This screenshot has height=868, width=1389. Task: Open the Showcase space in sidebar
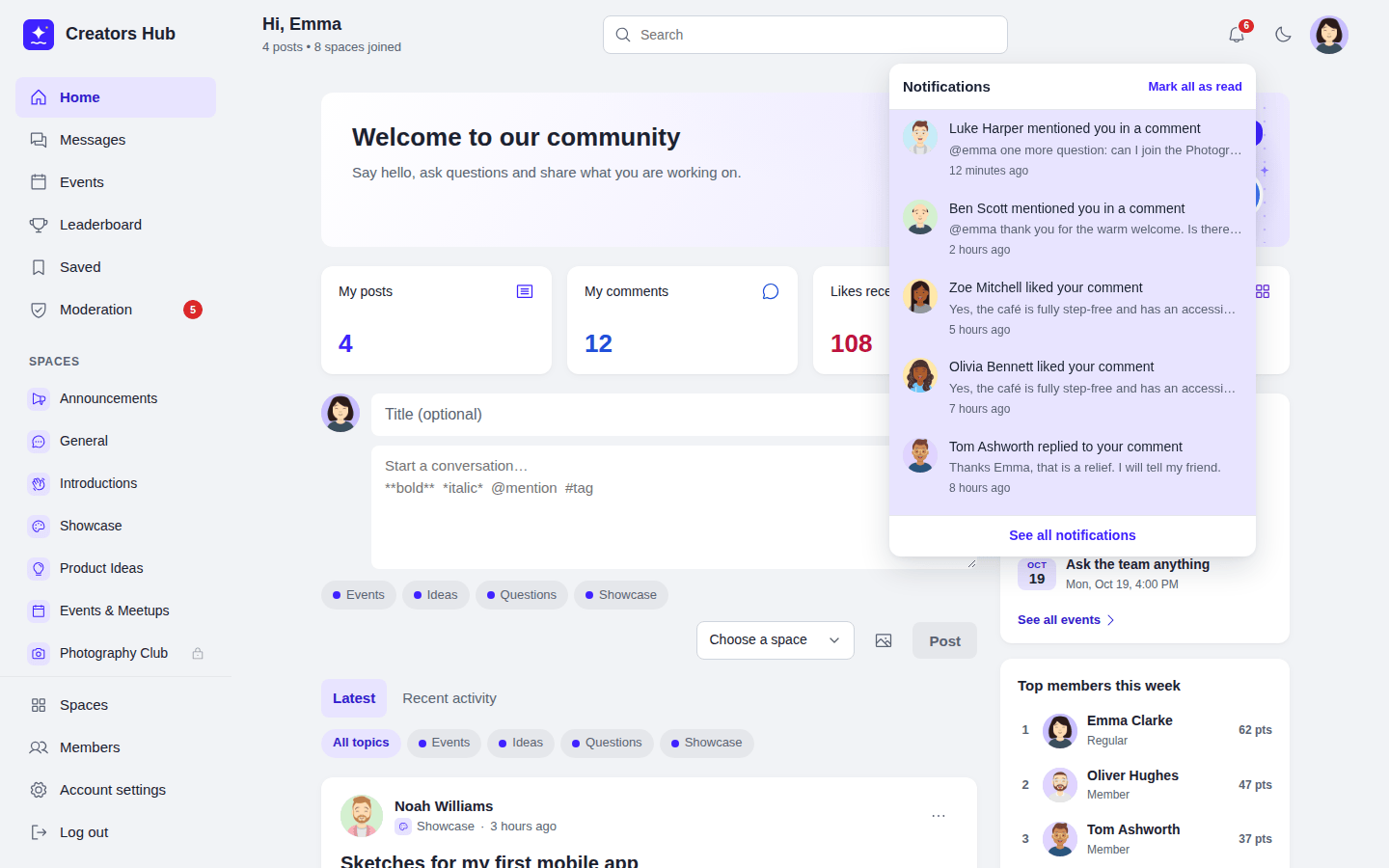point(116,526)
